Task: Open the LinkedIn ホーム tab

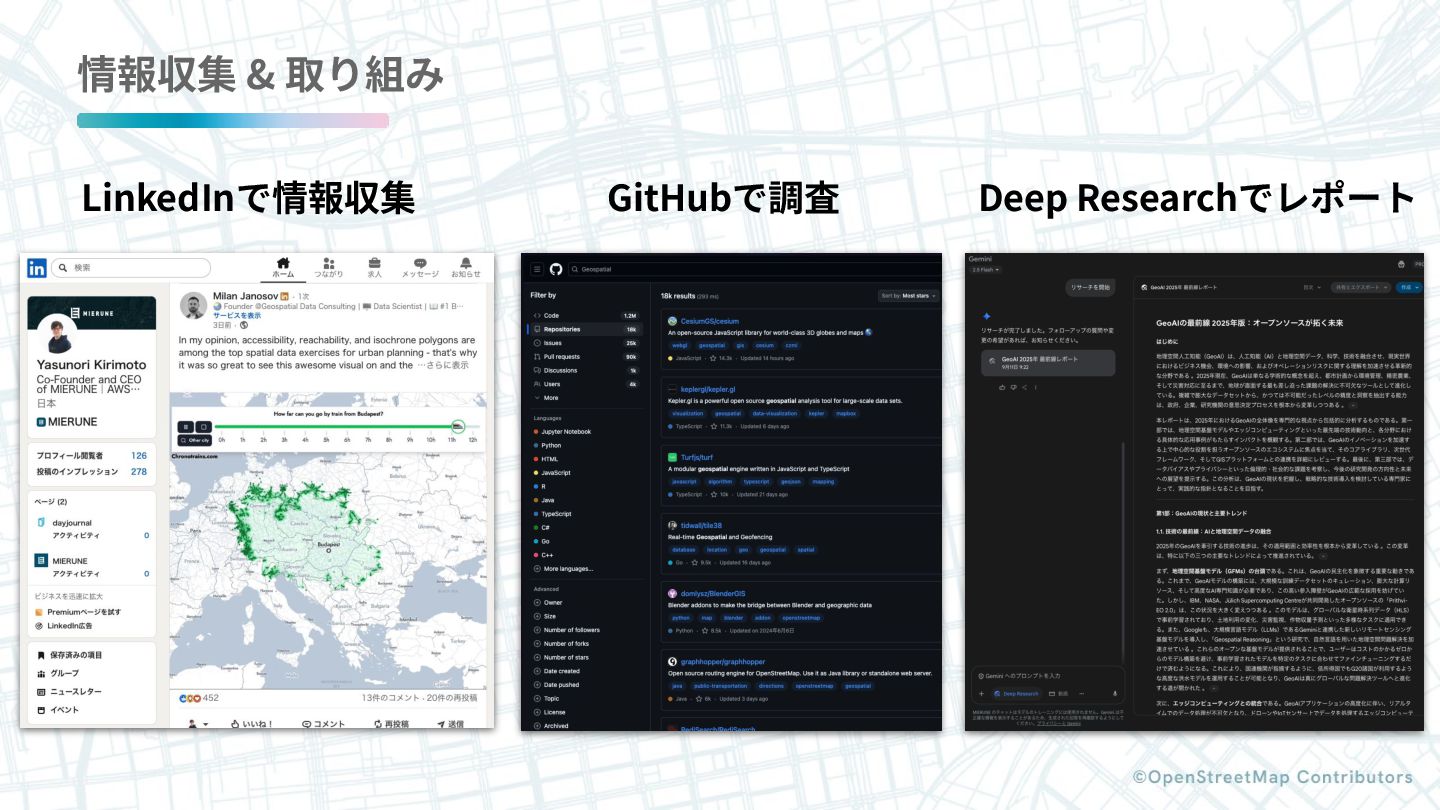Action: [x=283, y=267]
